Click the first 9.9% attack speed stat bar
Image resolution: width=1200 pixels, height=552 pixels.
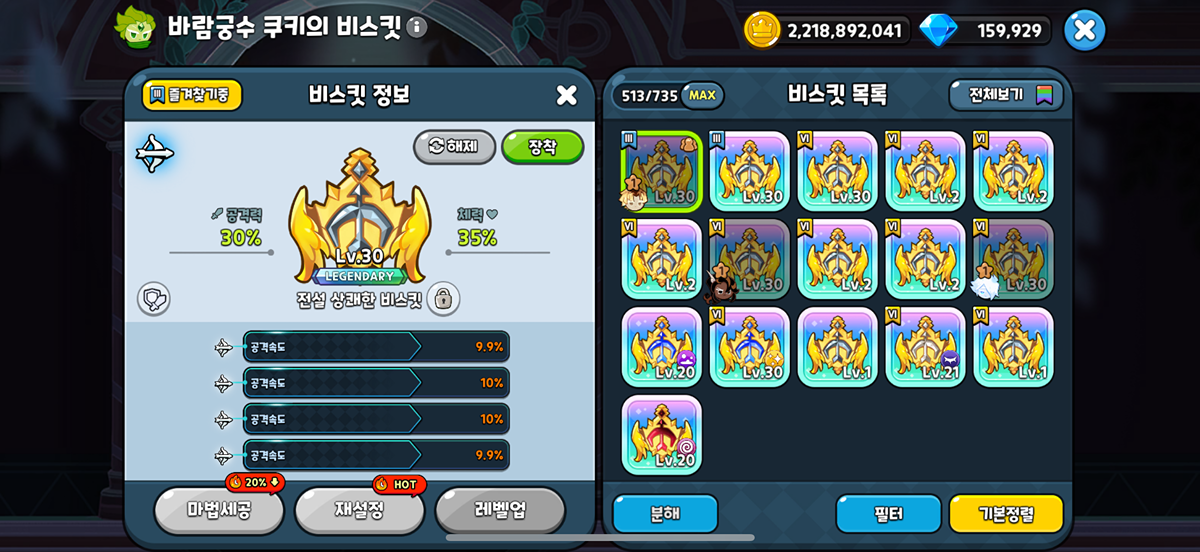pos(376,347)
